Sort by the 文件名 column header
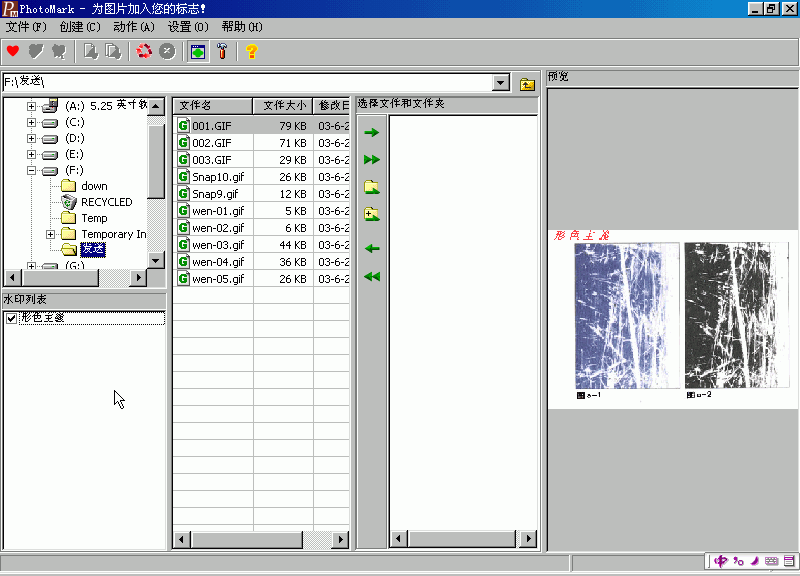 213,106
